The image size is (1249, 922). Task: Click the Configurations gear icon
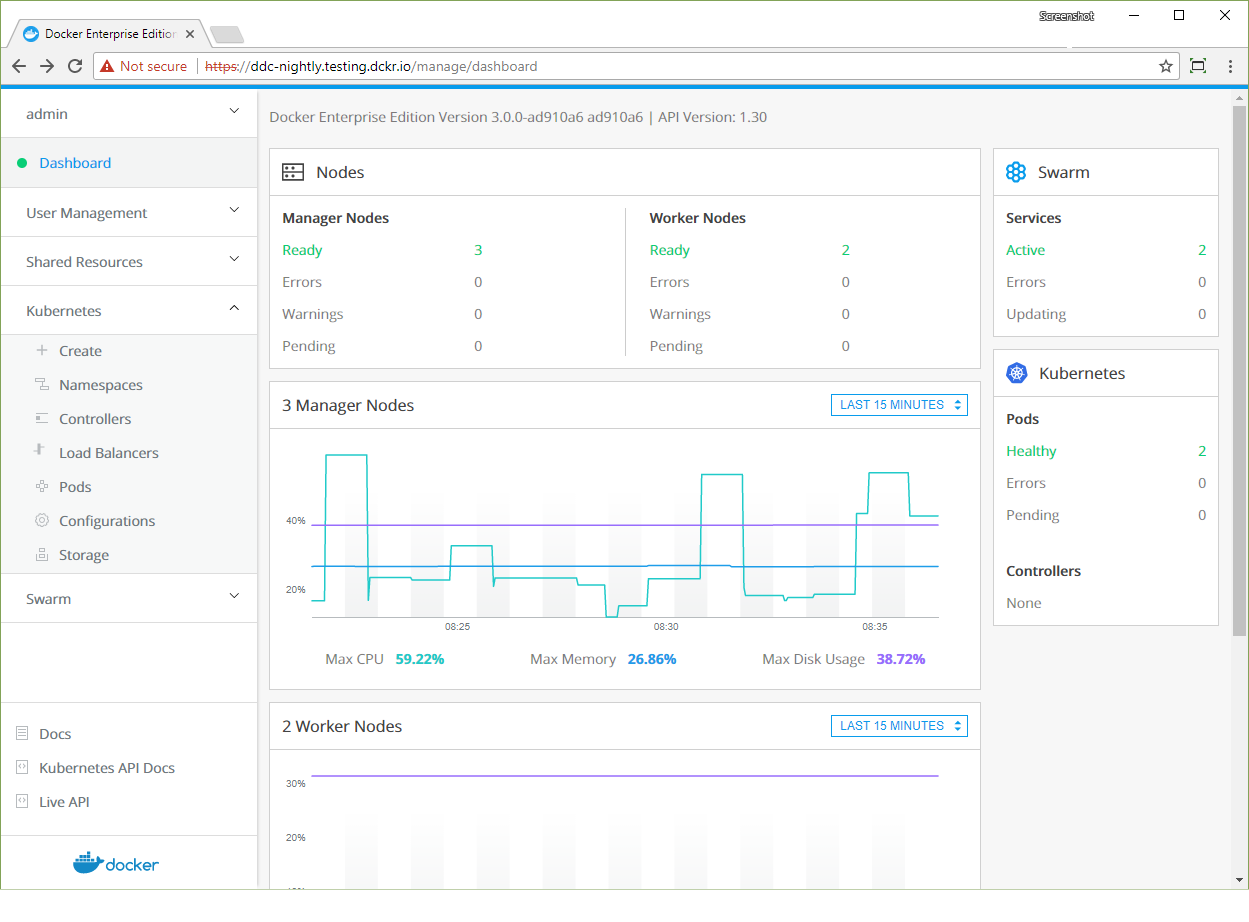[41, 521]
